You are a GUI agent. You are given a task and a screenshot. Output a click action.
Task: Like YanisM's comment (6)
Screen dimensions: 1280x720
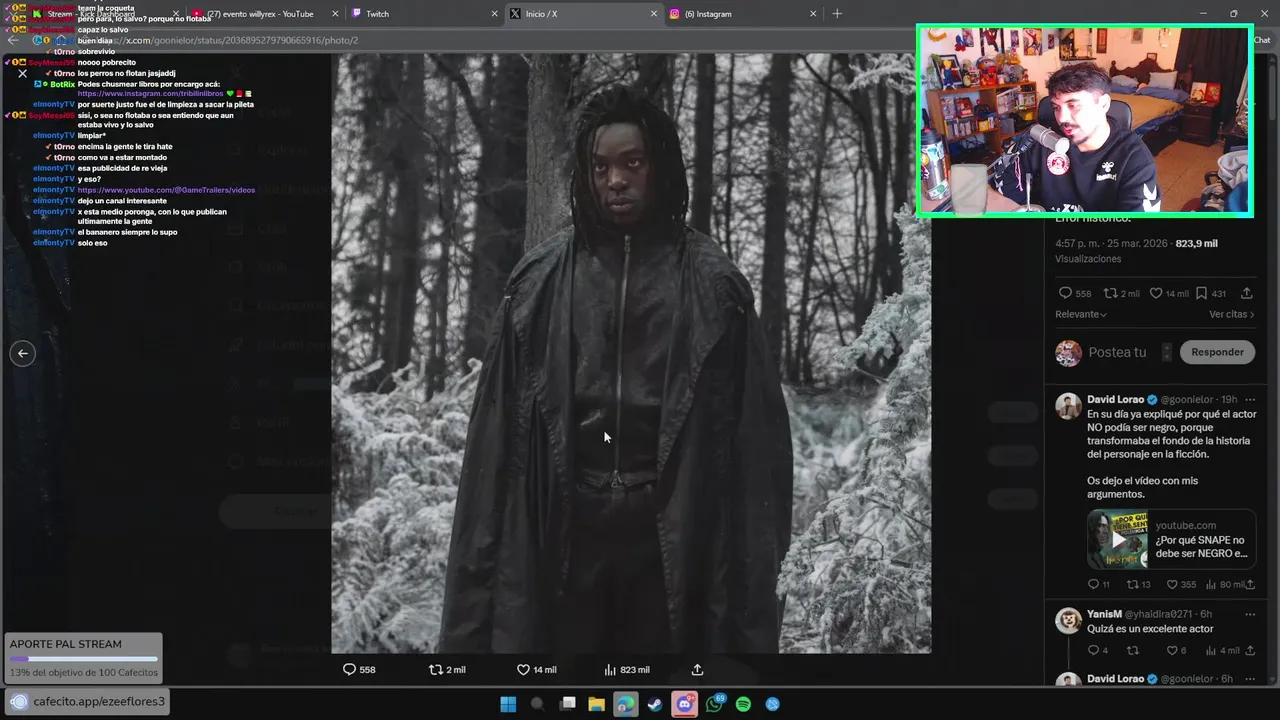1172,651
